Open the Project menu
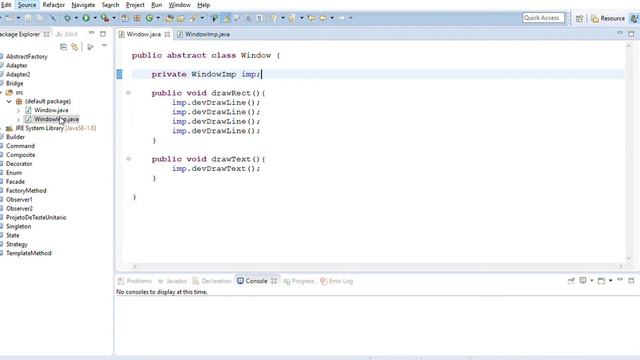 pos(135,5)
